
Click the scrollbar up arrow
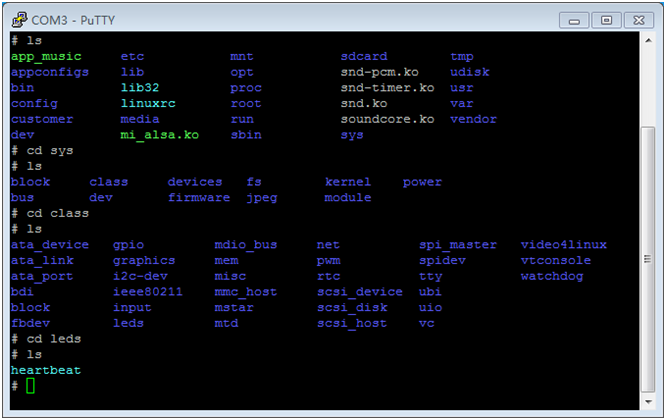(648, 41)
